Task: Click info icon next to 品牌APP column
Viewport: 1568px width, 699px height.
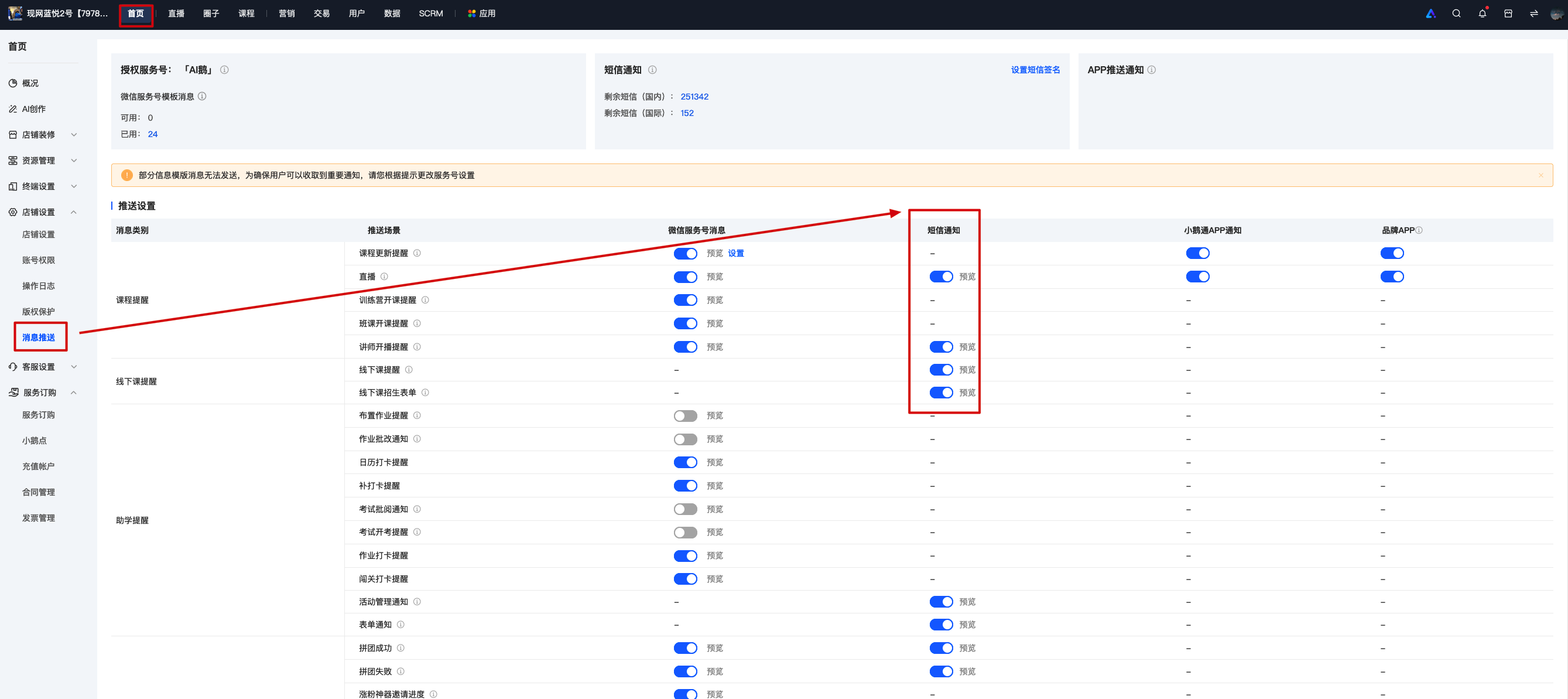Action: pyautogui.click(x=1419, y=230)
